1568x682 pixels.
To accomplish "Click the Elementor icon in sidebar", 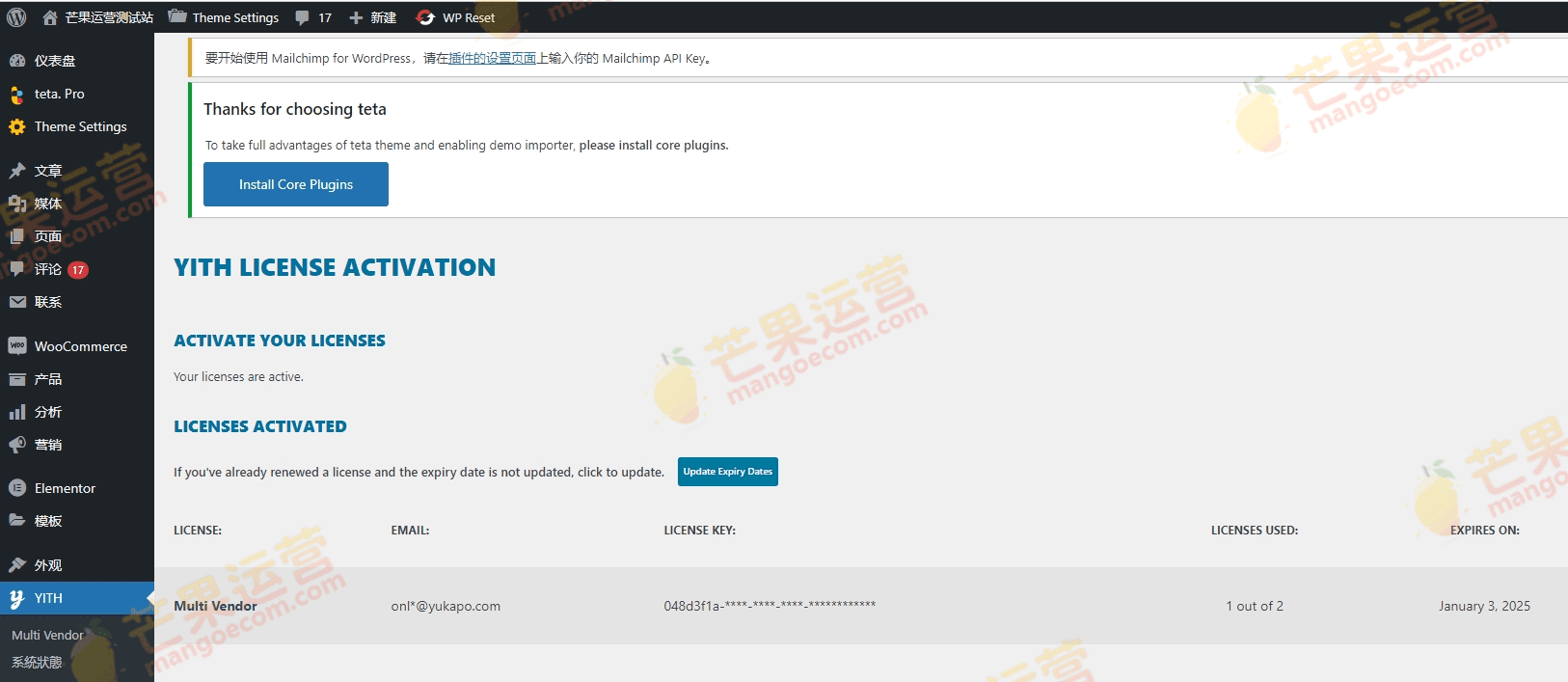I will (17, 488).
